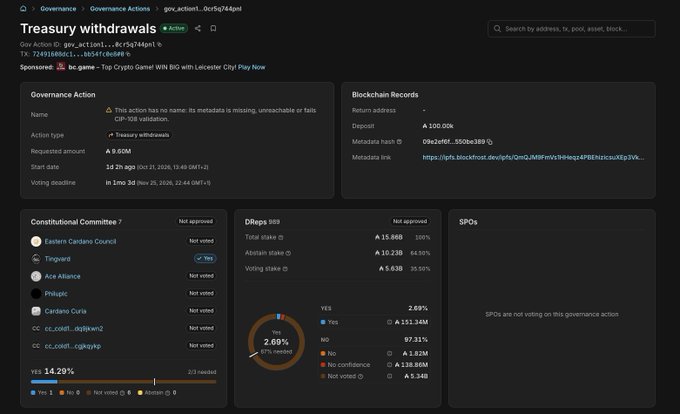Viewport: 680px width, 414px height.
Task: Click the warning triangle next to Name
Action: click(x=109, y=110)
